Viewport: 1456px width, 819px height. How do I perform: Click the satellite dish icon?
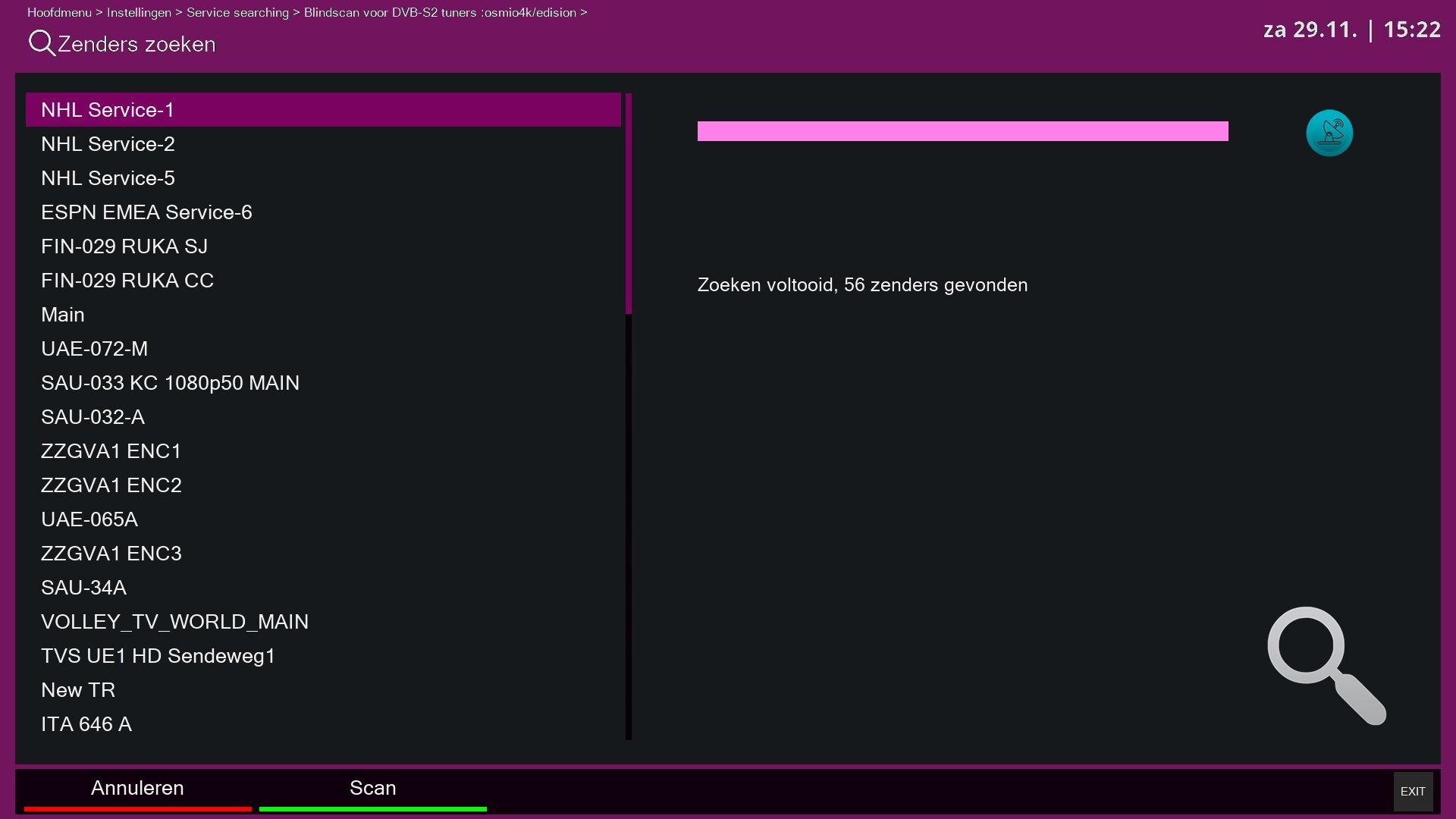pyautogui.click(x=1329, y=133)
